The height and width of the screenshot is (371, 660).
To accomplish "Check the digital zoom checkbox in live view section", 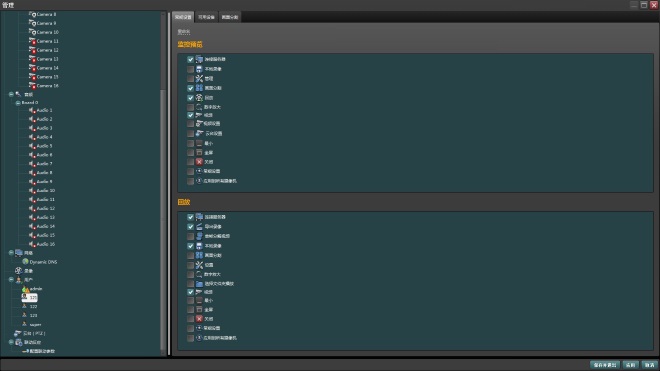I will 190,107.
